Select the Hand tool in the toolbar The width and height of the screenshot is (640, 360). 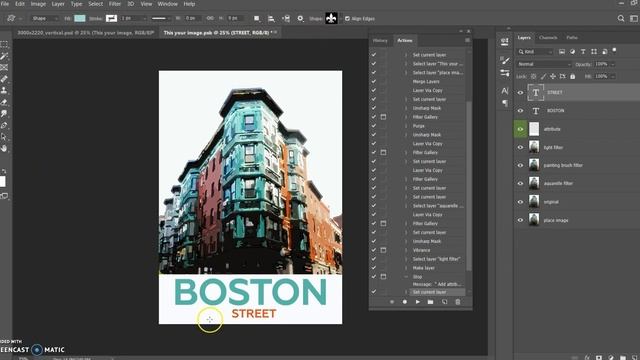pos(4,148)
